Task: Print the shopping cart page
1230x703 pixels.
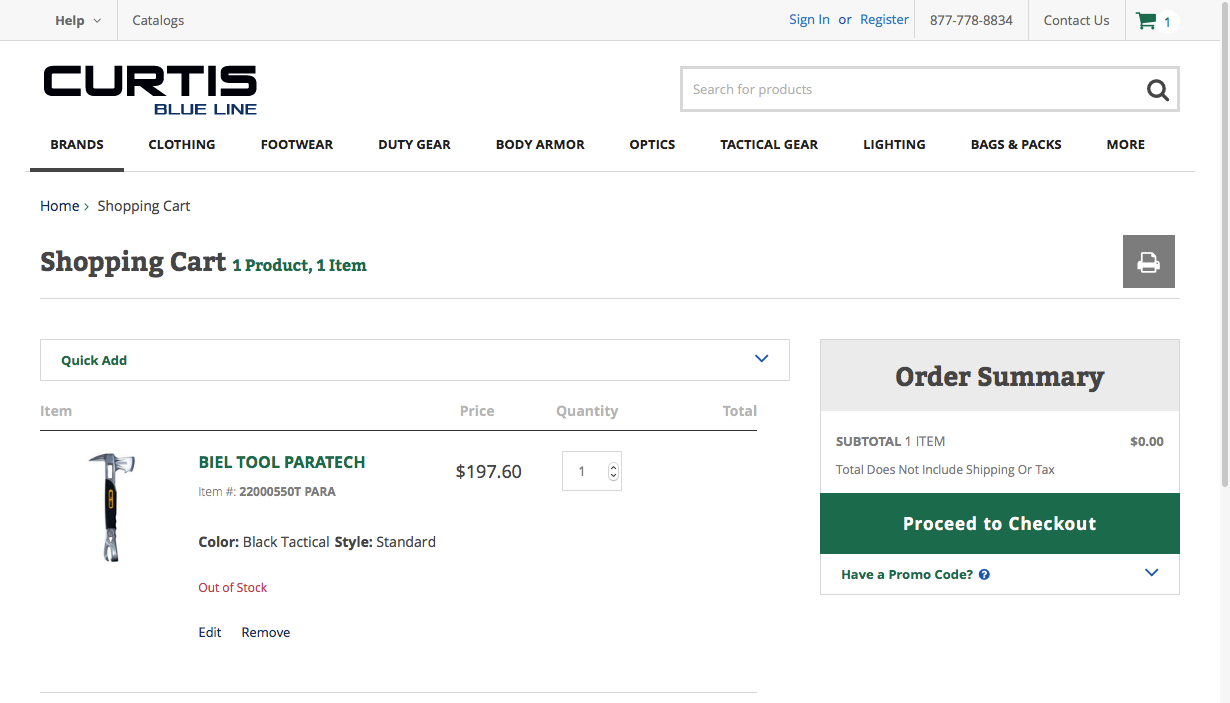Action: point(1148,262)
